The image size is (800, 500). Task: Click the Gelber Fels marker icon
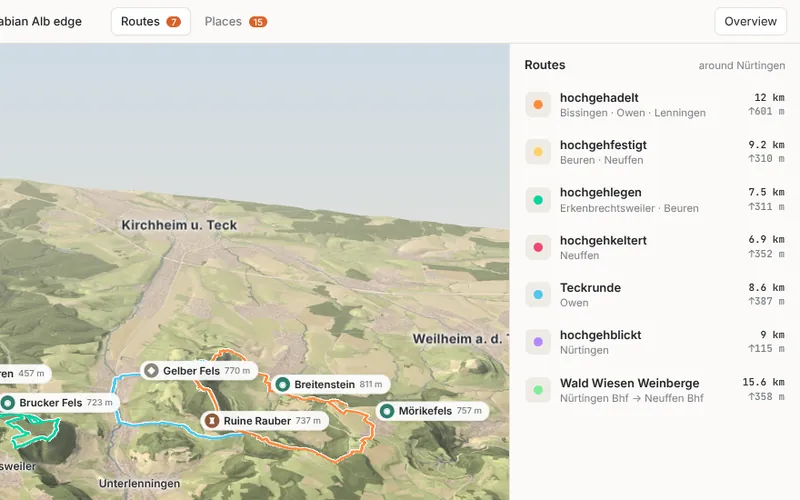[x=151, y=370]
